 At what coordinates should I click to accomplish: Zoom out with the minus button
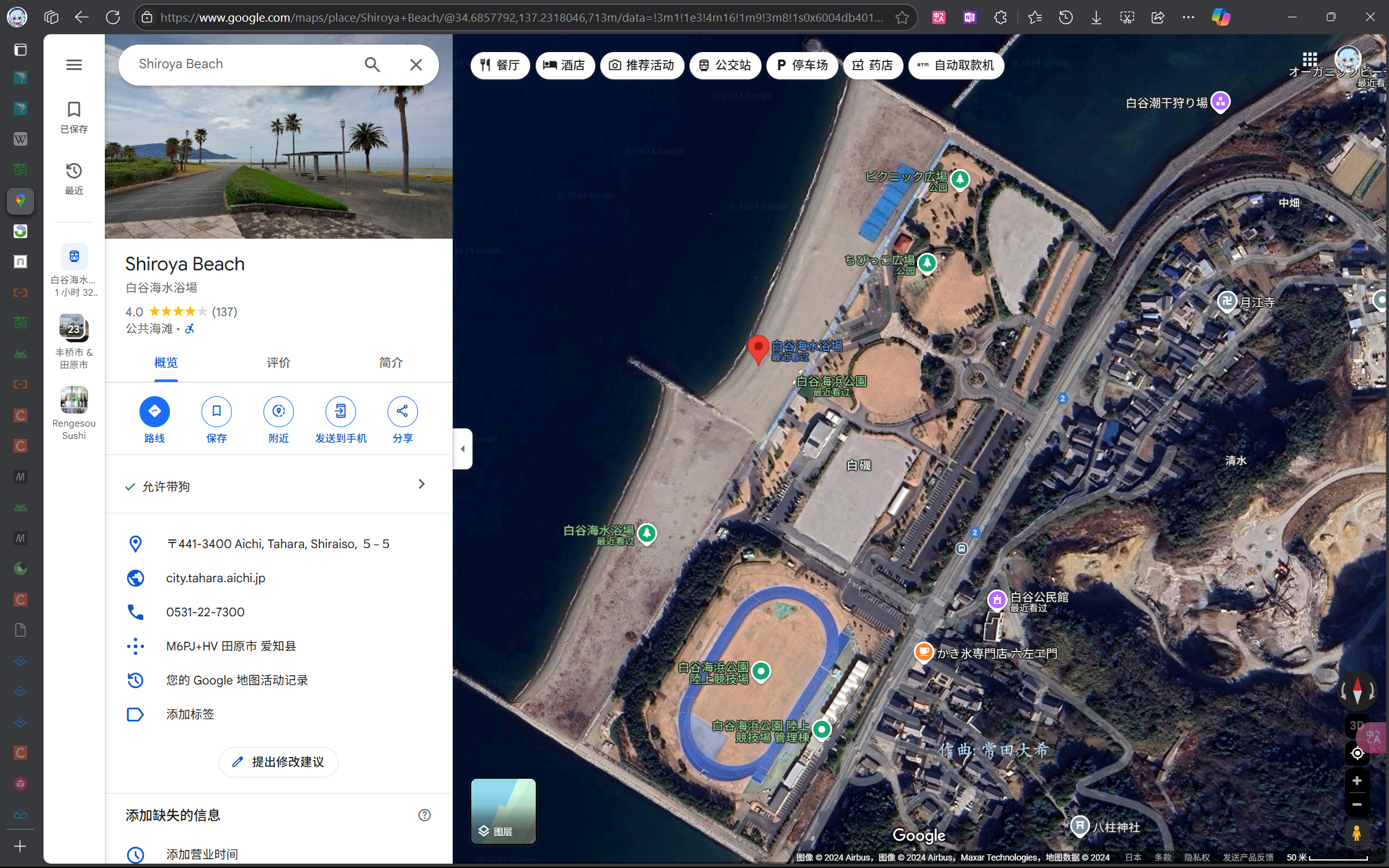(x=1357, y=804)
